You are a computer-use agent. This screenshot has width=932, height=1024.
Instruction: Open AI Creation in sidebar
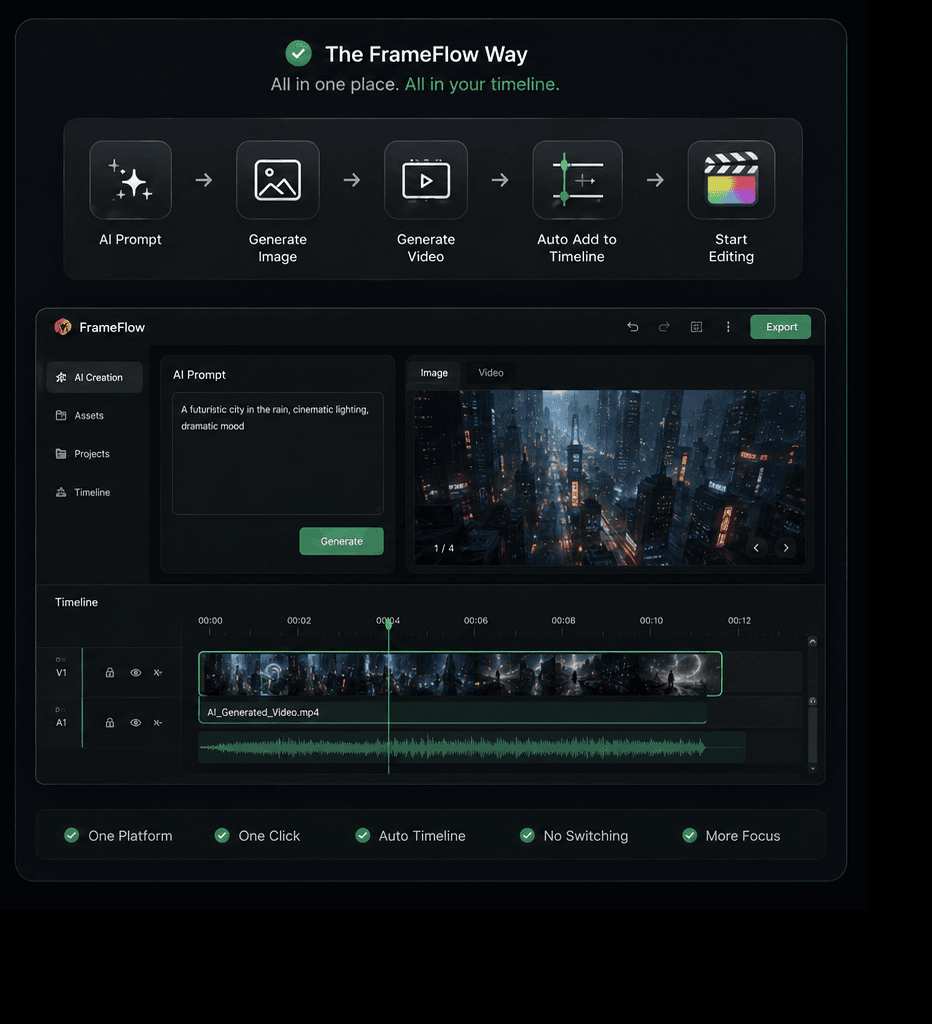coord(95,377)
